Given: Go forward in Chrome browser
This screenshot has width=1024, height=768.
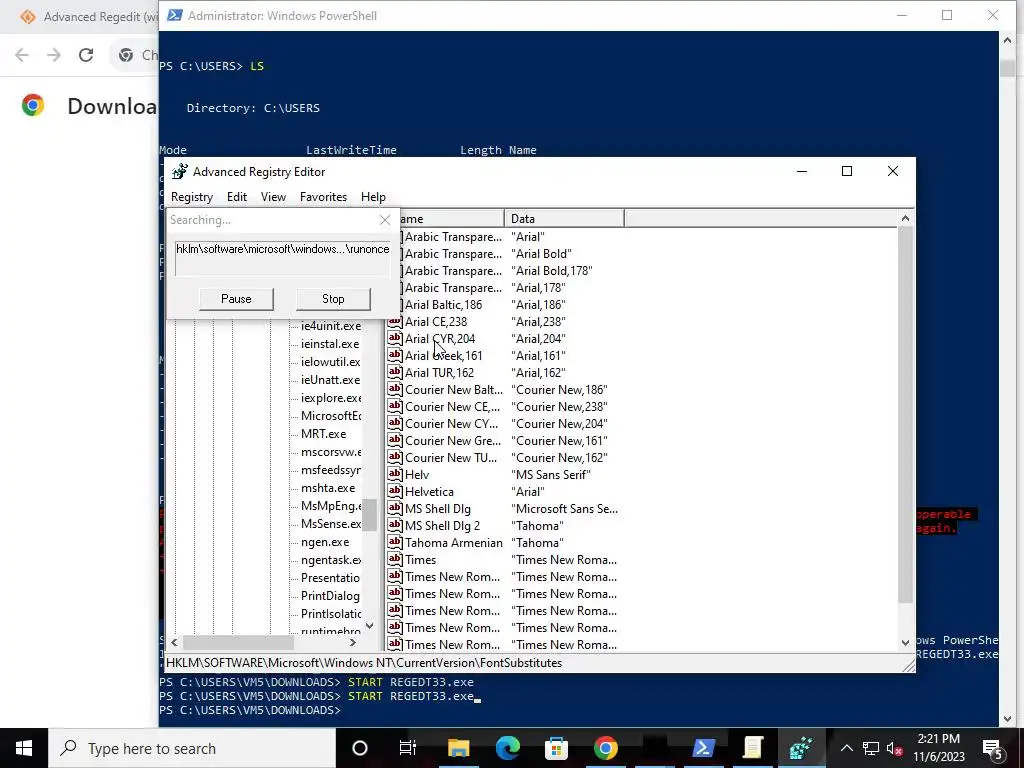Looking at the screenshot, I should pyautogui.click(x=54, y=55).
